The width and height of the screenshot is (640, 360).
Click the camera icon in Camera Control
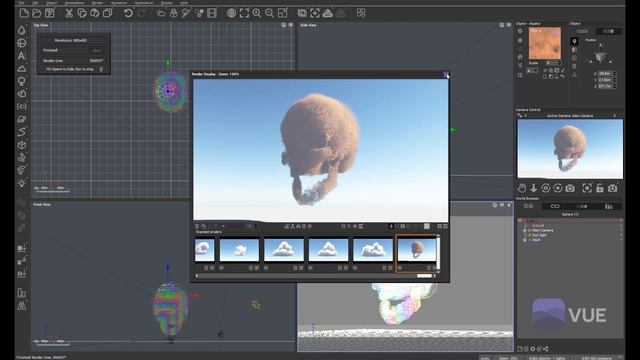point(570,188)
